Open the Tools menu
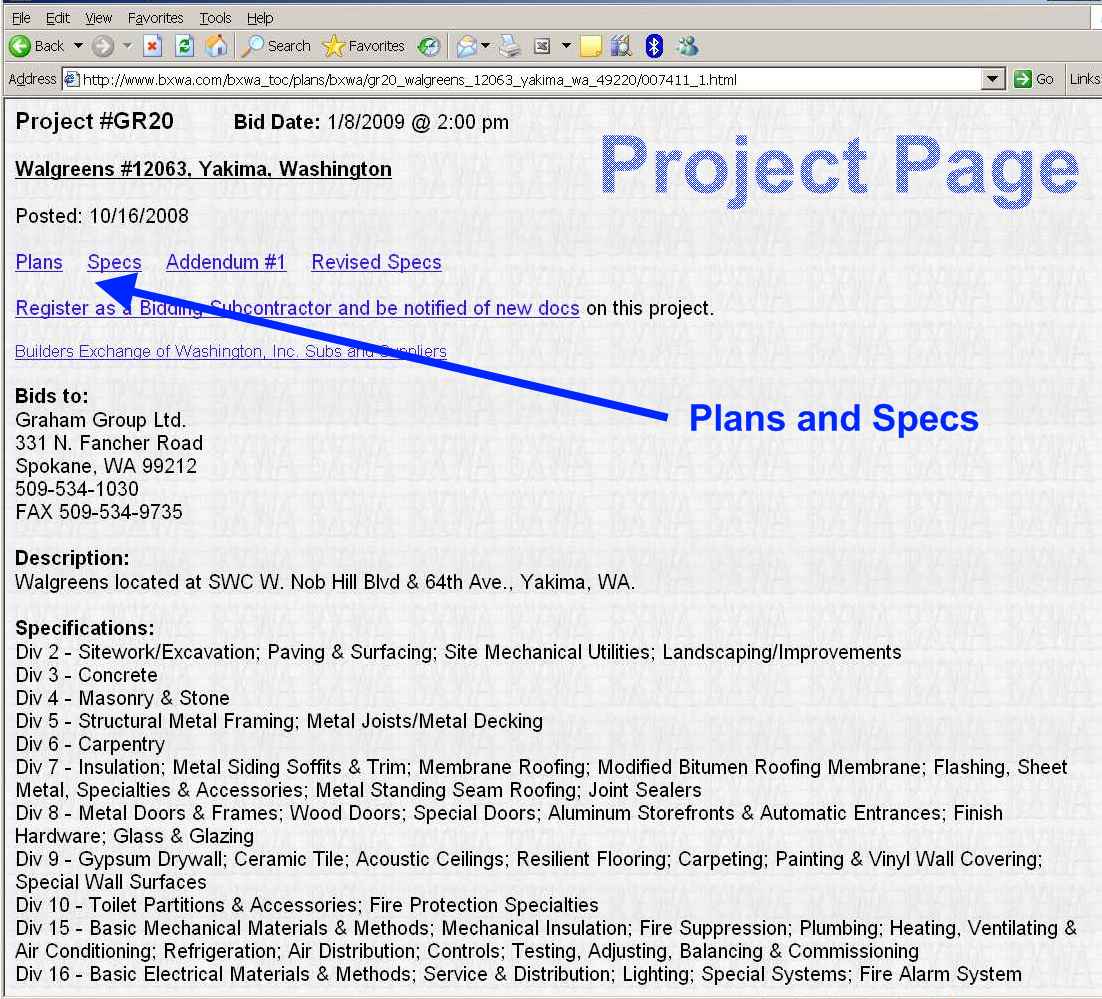 [x=215, y=18]
